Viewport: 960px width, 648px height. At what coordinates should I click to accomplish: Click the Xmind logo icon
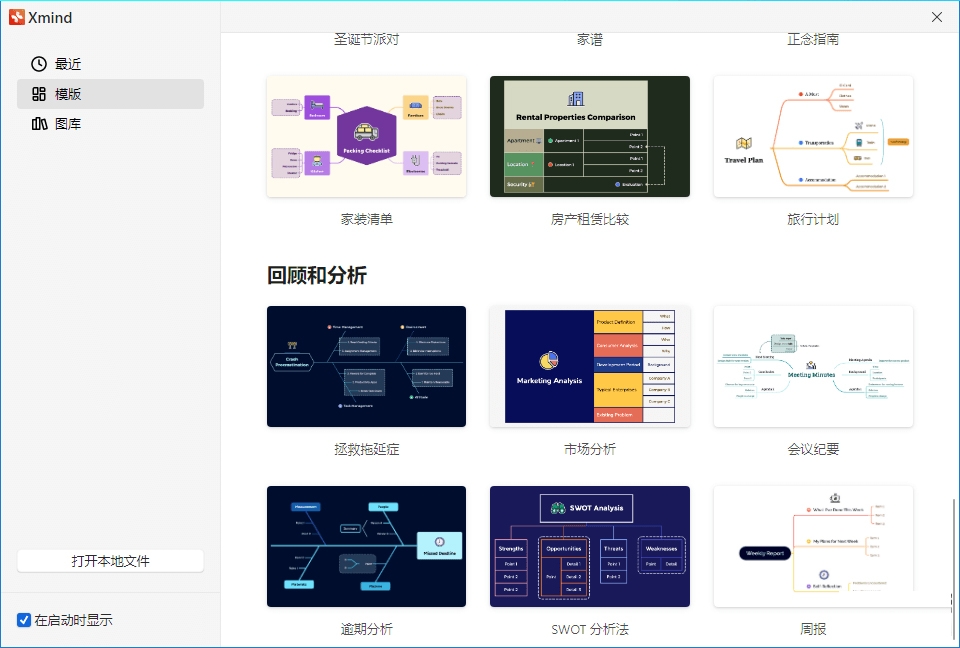[x=16, y=17]
